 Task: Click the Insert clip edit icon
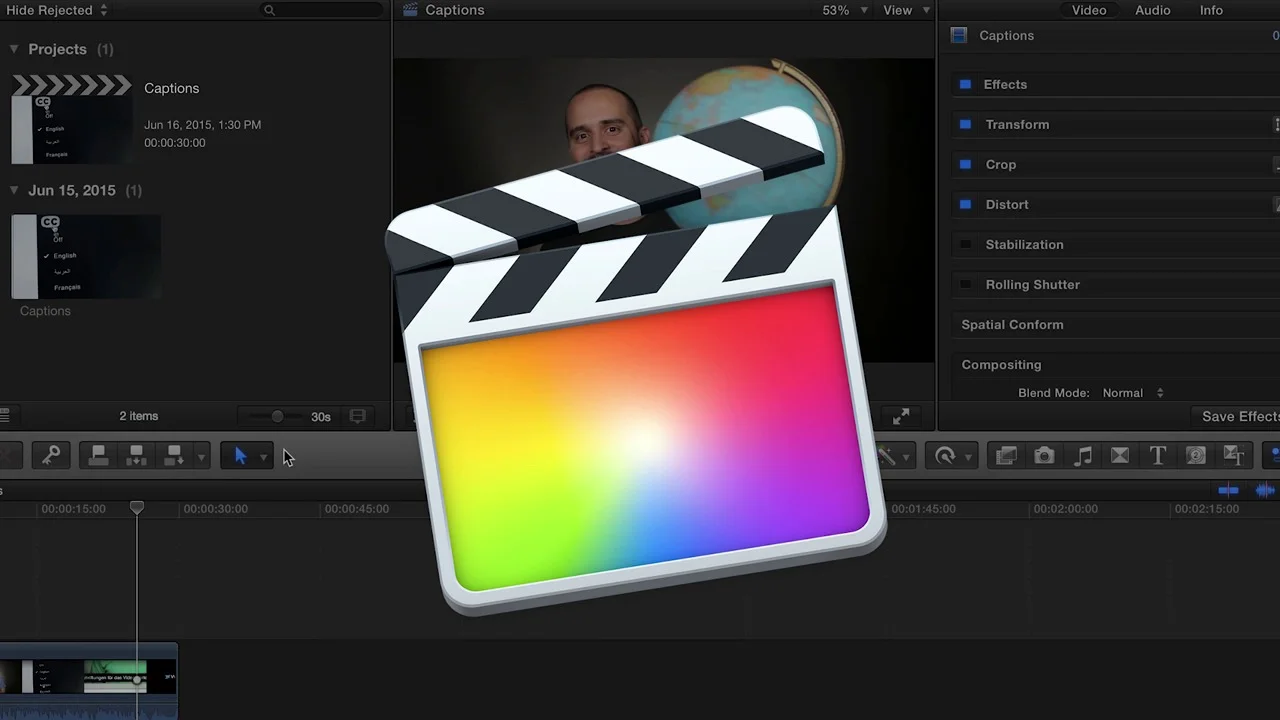pyautogui.click(x=136, y=456)
